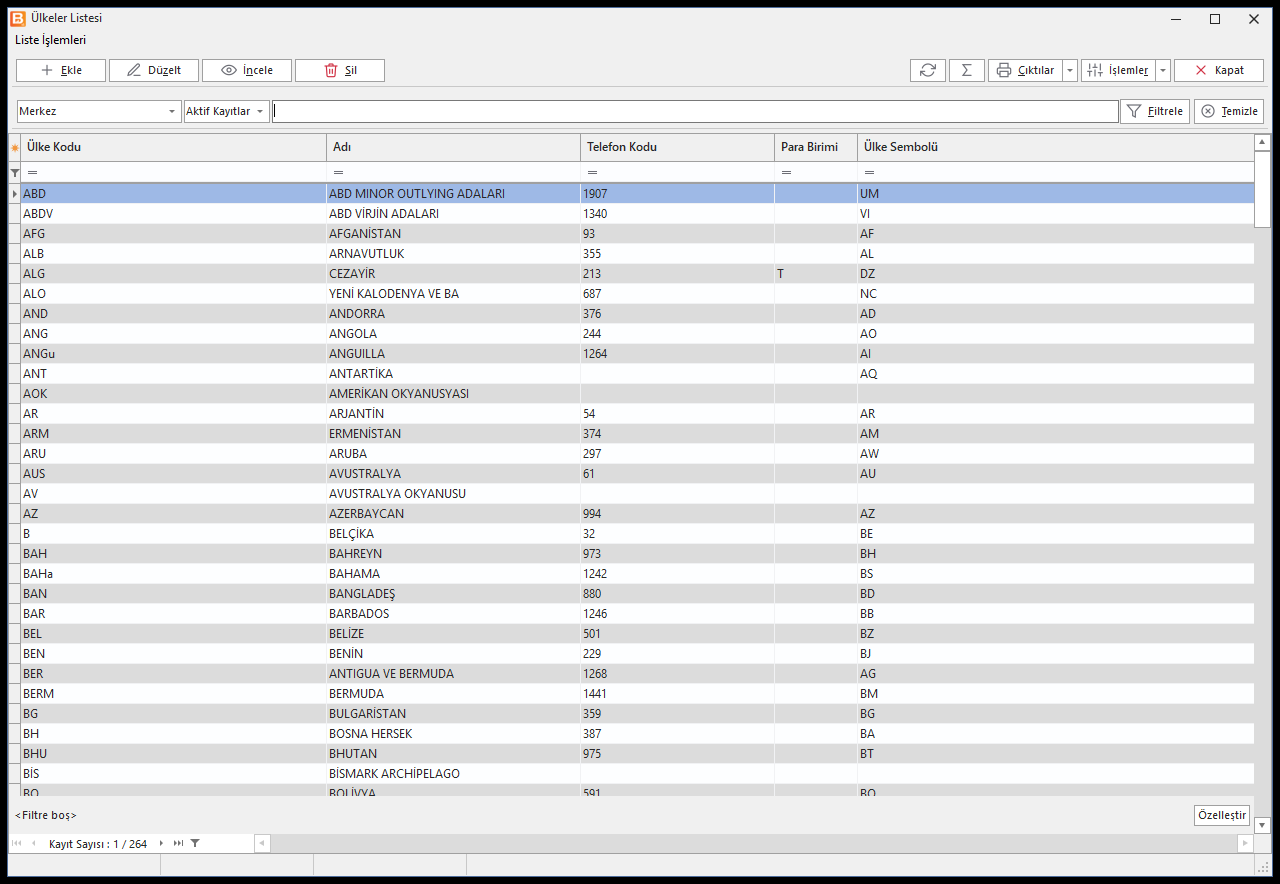Click the Para Birimi column header
The image size is (1280, 884).
tap(816, 147)
